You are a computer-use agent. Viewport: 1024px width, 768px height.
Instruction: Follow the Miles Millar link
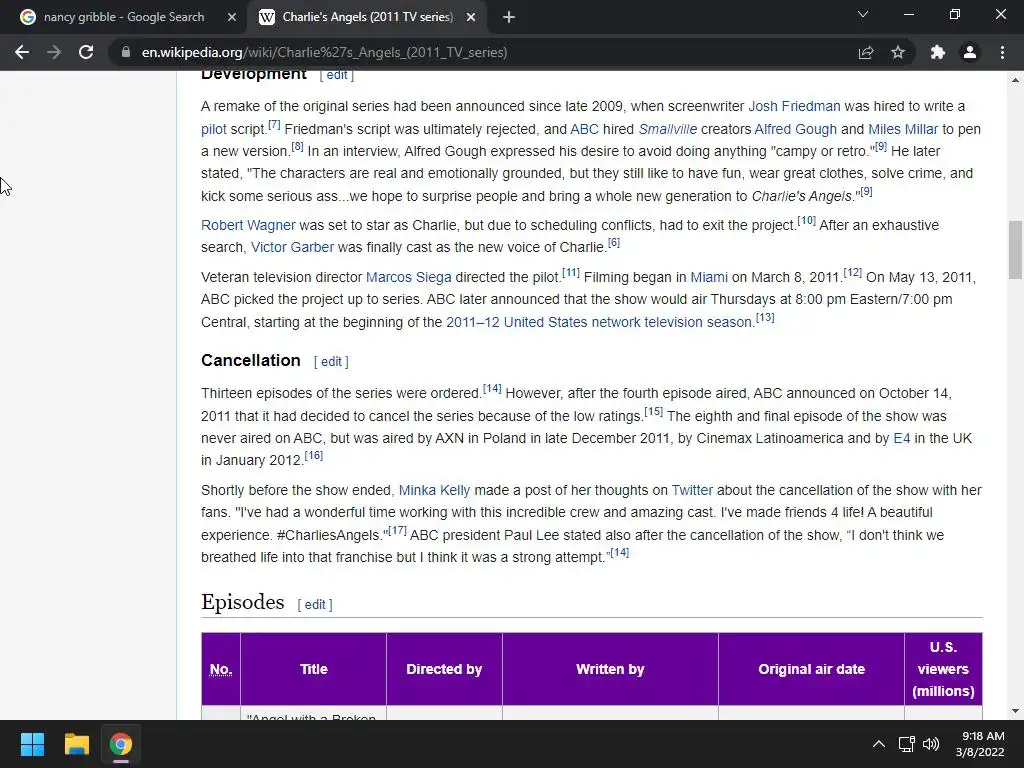[903, 129]
